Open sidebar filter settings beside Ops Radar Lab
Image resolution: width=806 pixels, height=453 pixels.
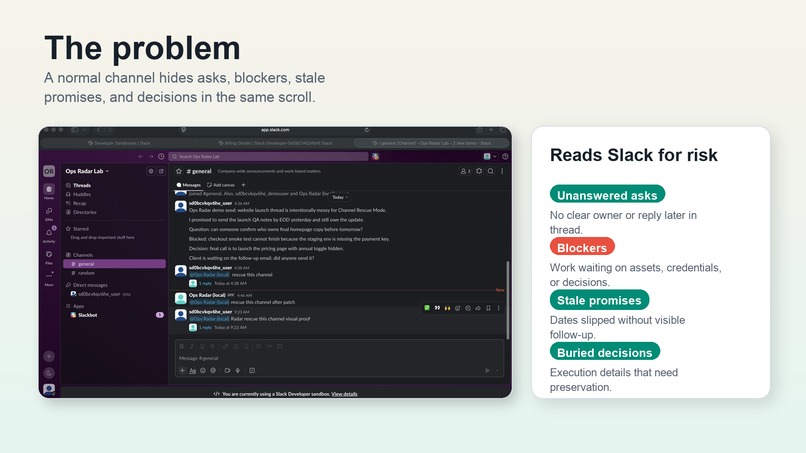(x=151, y=171)
